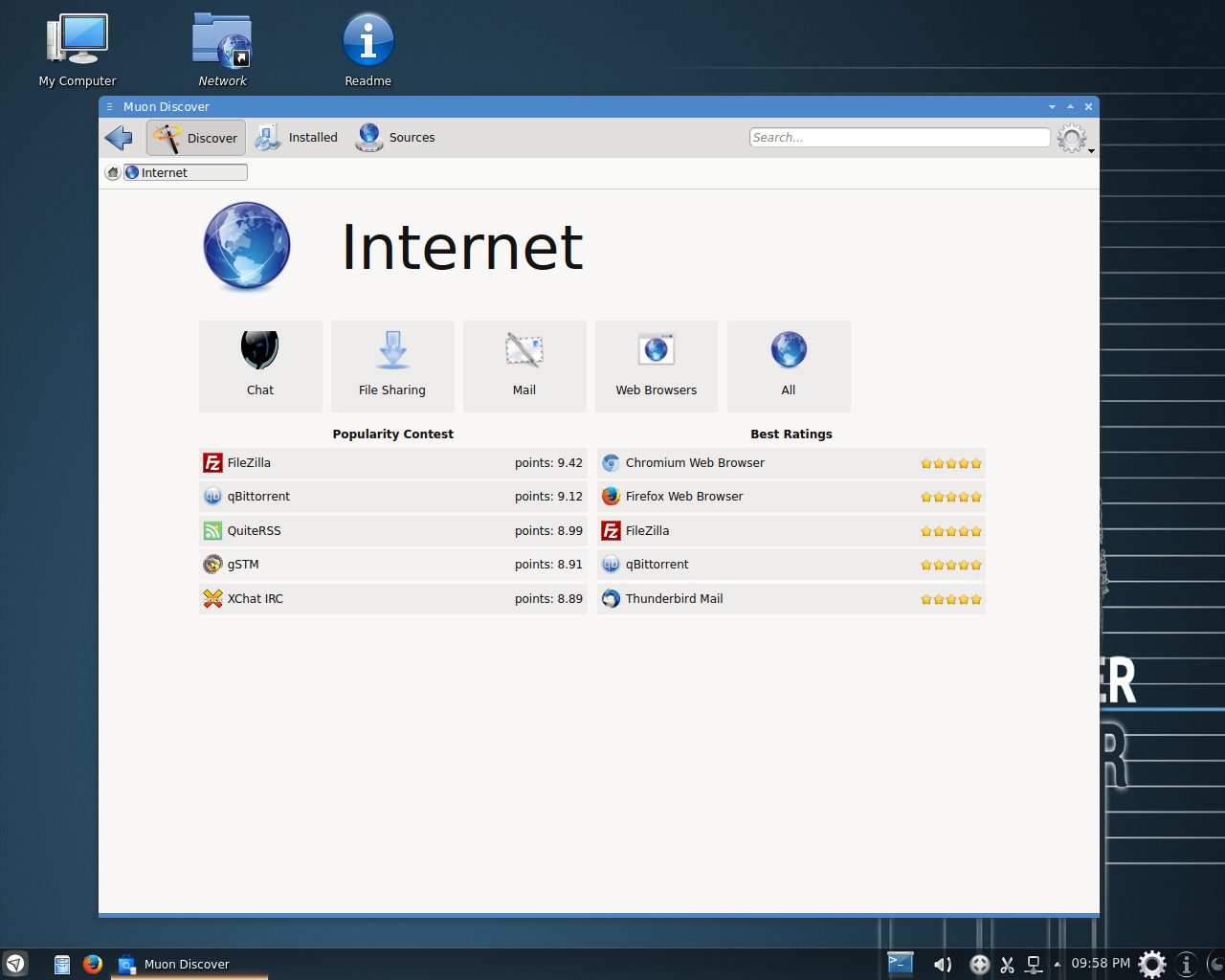Select My Computer desktop icon

pyautogui.click(x=78, y=51)
